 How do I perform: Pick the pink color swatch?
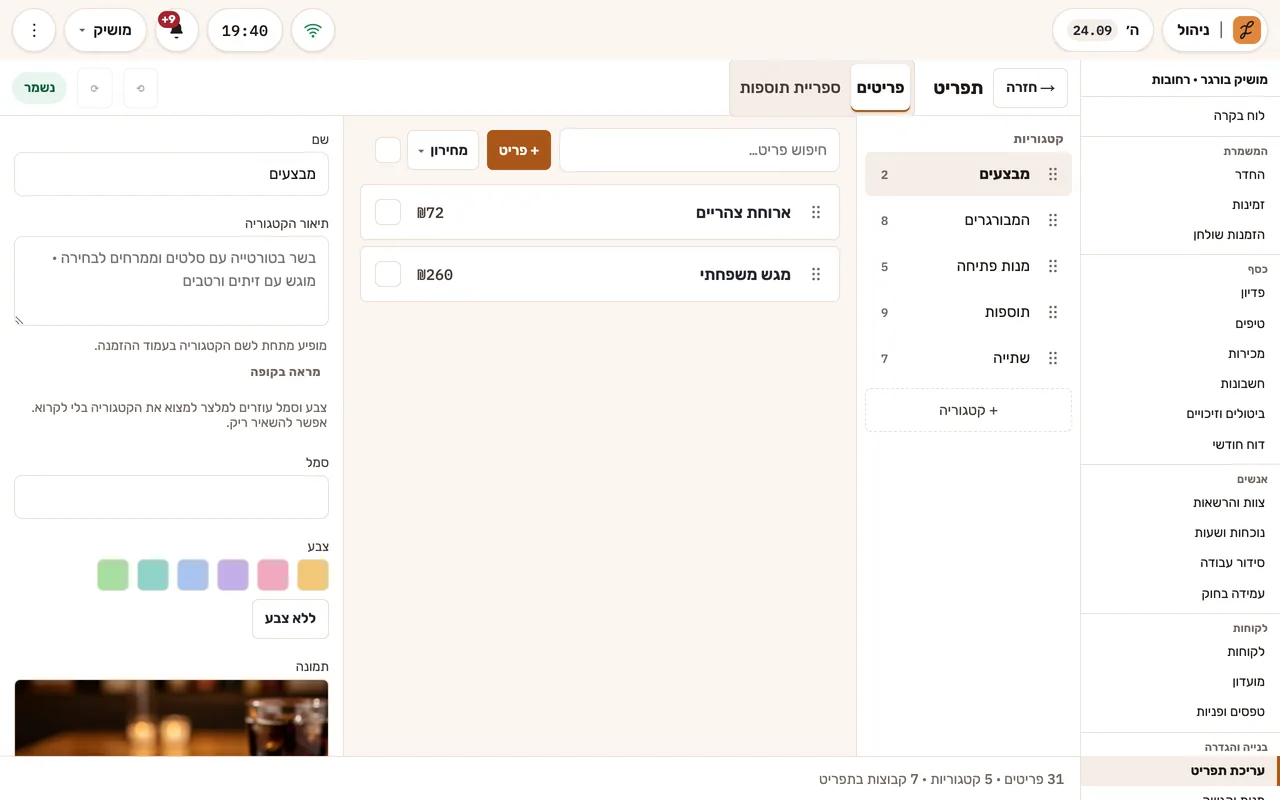[x=273, y=575]
